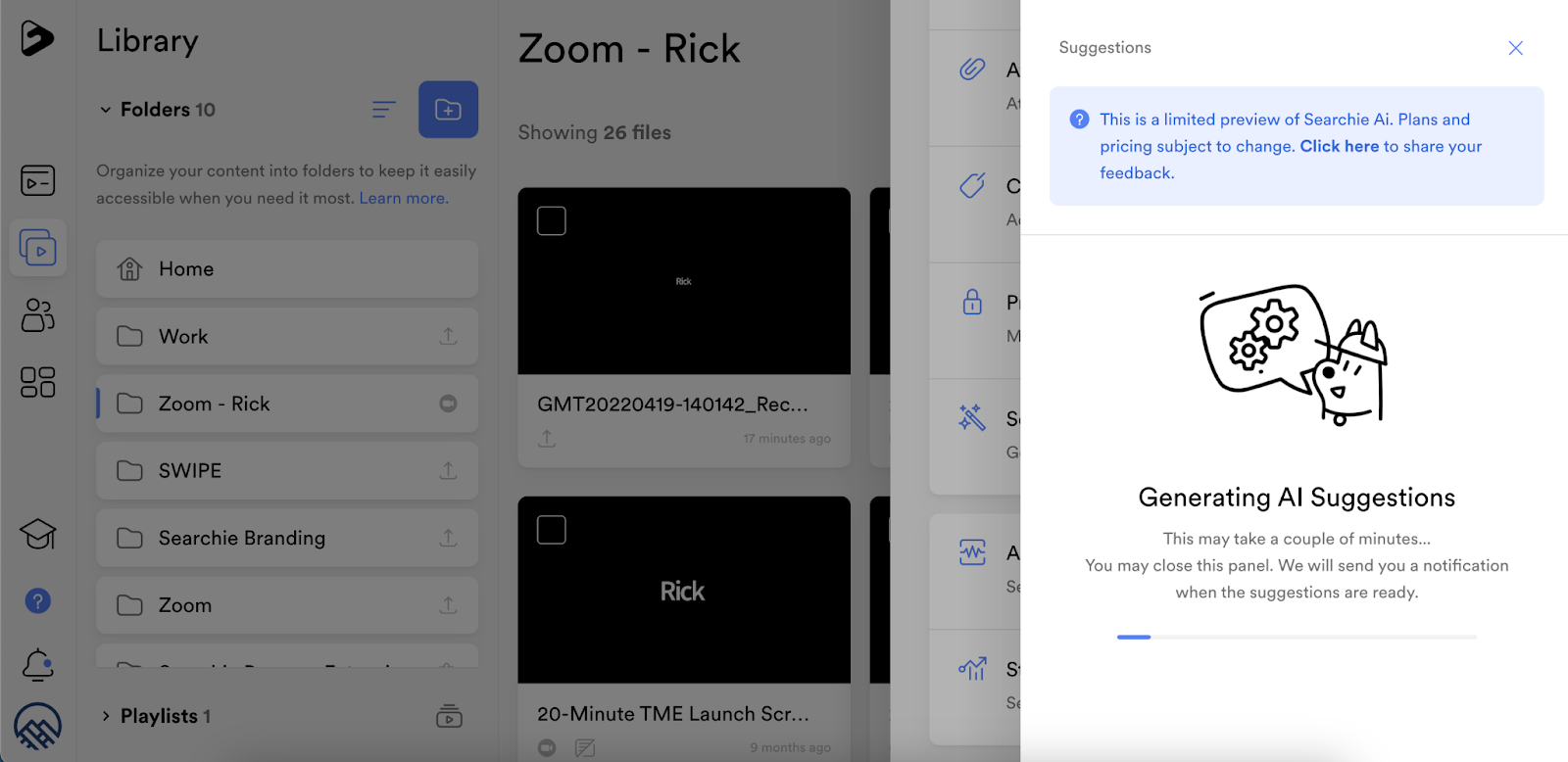Open the blue help question mark icon

(37, 600)
